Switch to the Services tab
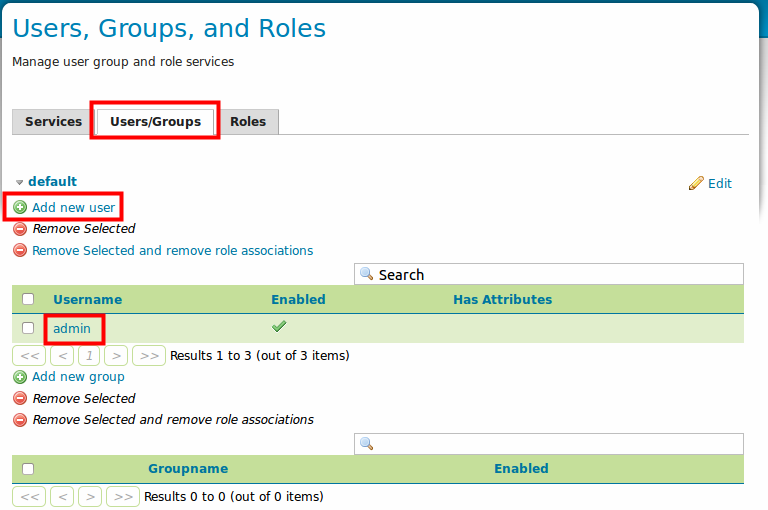This screenshot has width=768, height=510. pyautogui.click(x=53, y=121)
